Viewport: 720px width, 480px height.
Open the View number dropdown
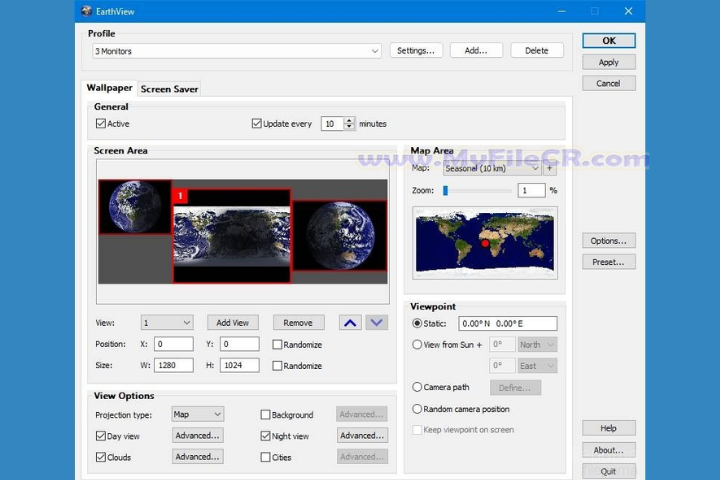pos(167,323)
